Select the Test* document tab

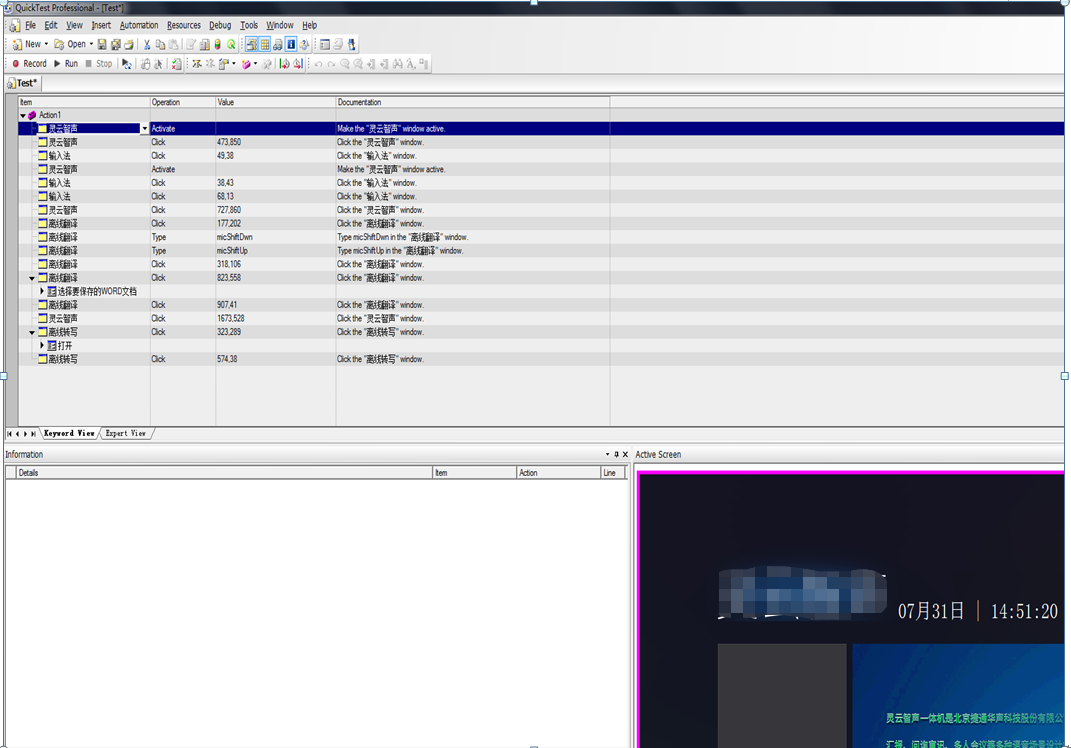23,83
